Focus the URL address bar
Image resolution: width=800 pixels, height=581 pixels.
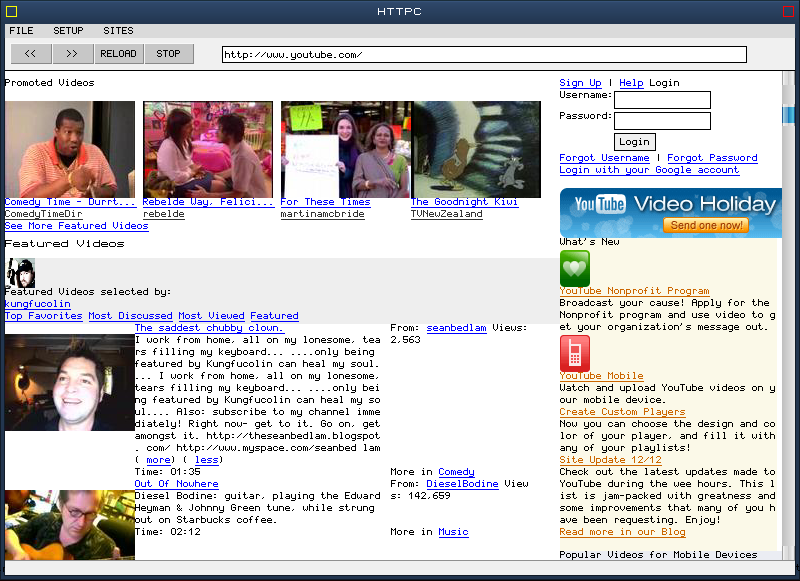tap(484, 55)
